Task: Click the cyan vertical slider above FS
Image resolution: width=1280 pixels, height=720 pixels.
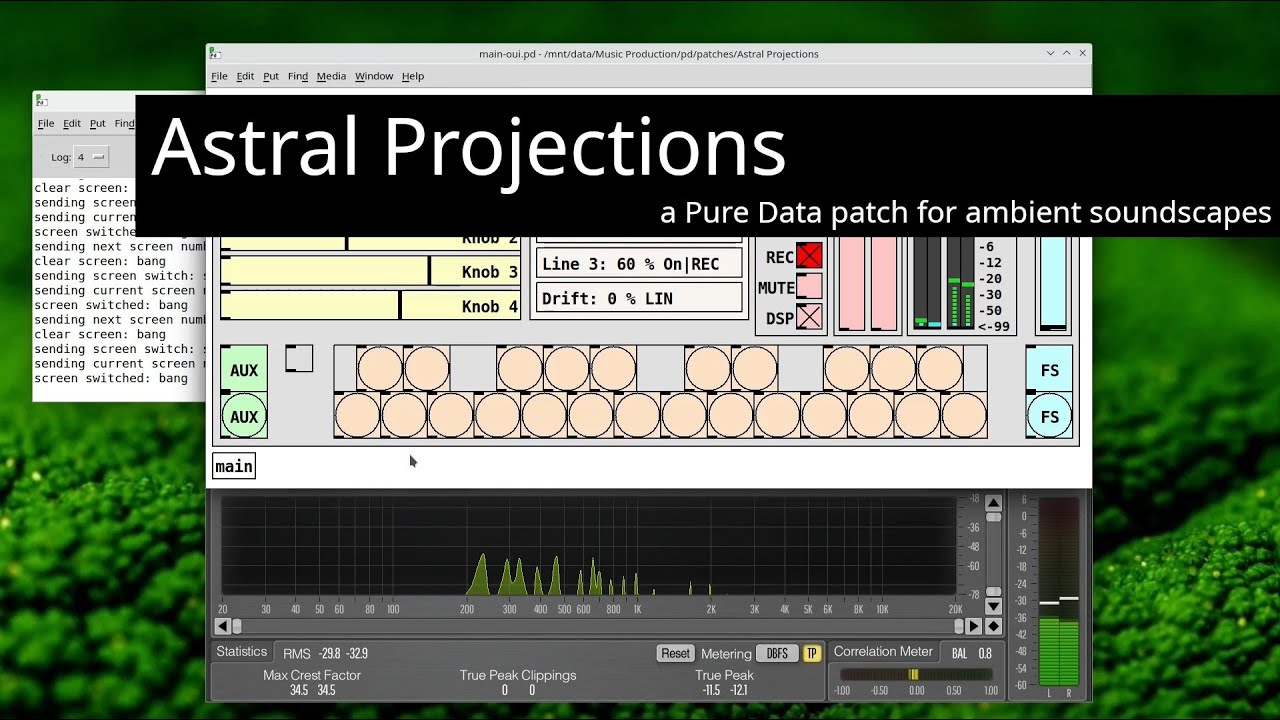Action: pos(1052,283)
